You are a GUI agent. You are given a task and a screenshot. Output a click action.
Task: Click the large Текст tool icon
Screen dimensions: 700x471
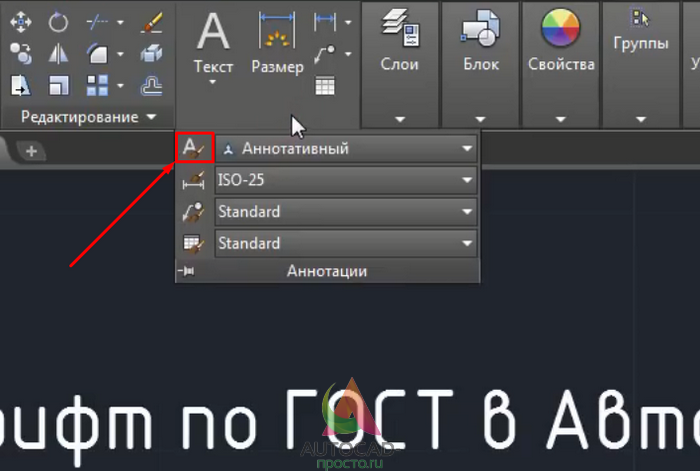[x=213, y=30]
